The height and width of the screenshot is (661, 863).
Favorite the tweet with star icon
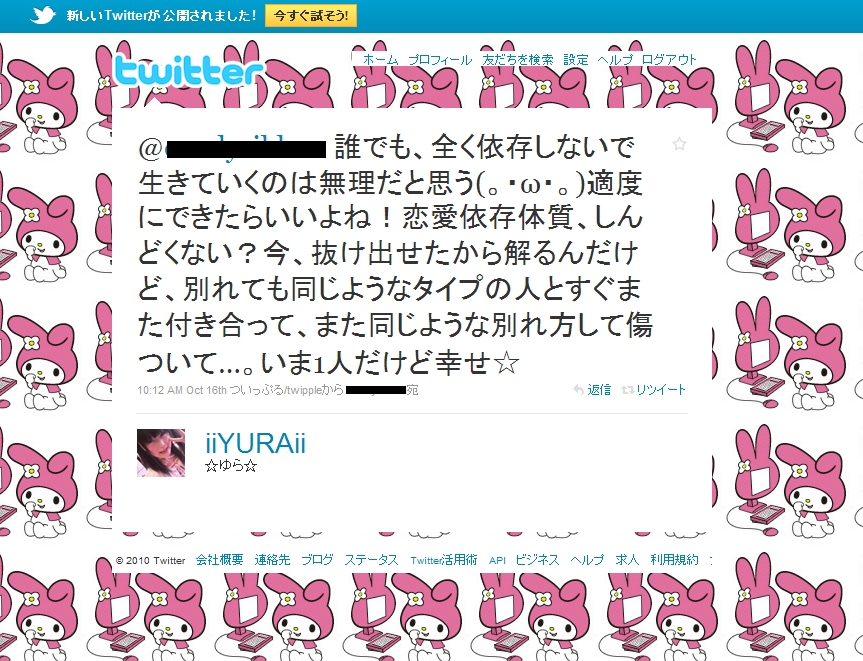[x=679, y=144]
